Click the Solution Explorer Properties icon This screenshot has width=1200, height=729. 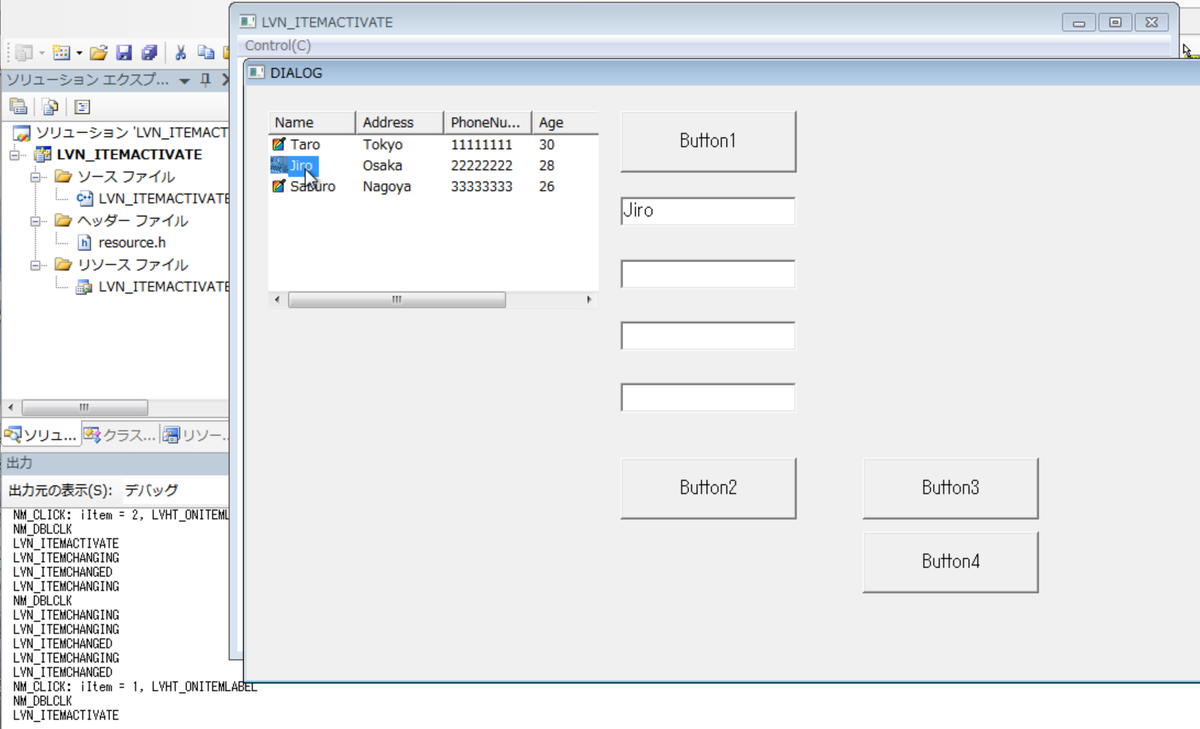coord(18,107)
